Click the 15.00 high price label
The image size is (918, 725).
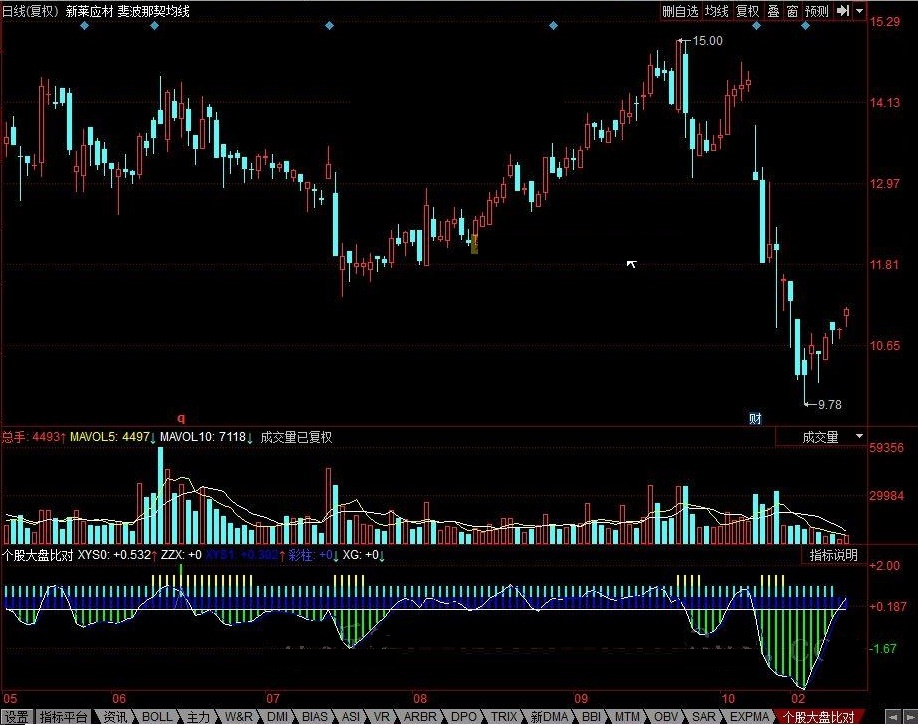coord(707,40)
